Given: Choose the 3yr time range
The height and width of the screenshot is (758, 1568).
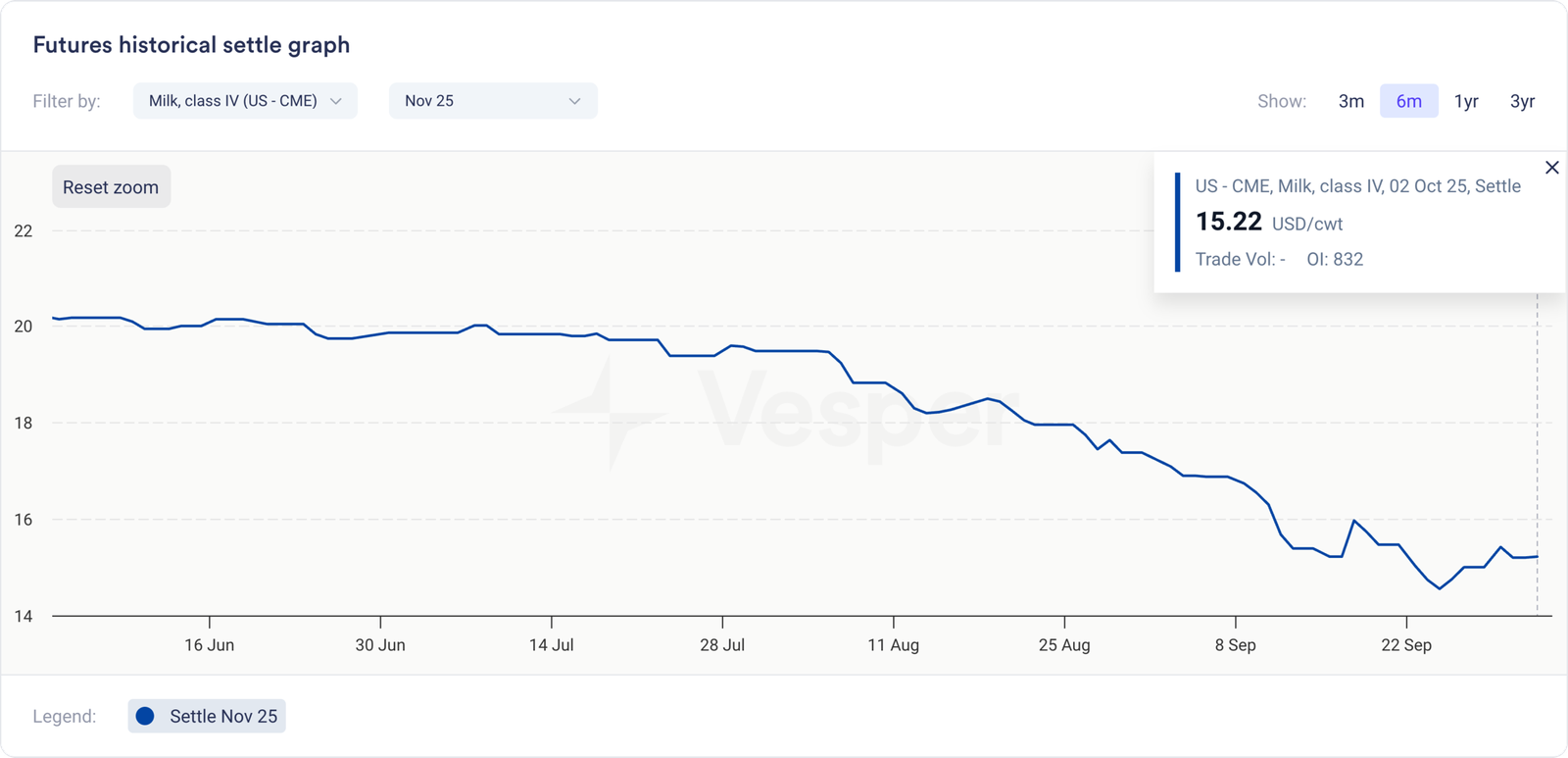Looking at the screenshot, I should click(1522, 101).
